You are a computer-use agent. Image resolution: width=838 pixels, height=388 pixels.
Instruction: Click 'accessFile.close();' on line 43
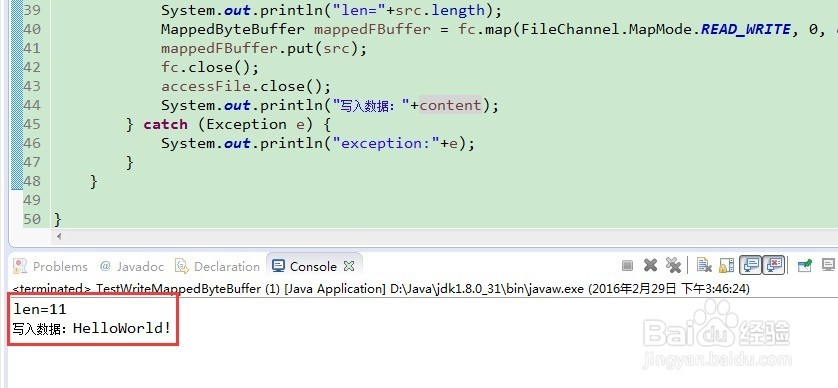click(246, 87)
